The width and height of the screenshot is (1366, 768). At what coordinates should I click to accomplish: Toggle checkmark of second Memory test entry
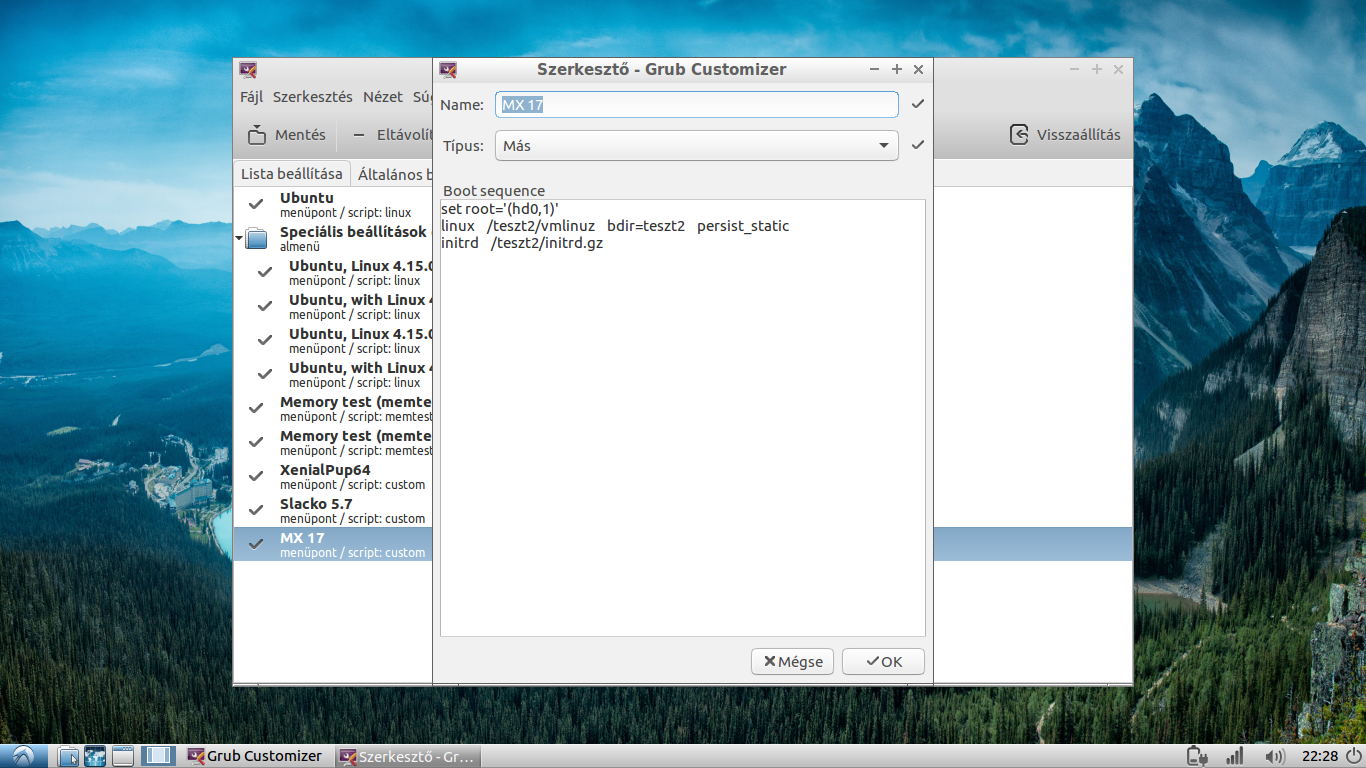tap(256, 442)
